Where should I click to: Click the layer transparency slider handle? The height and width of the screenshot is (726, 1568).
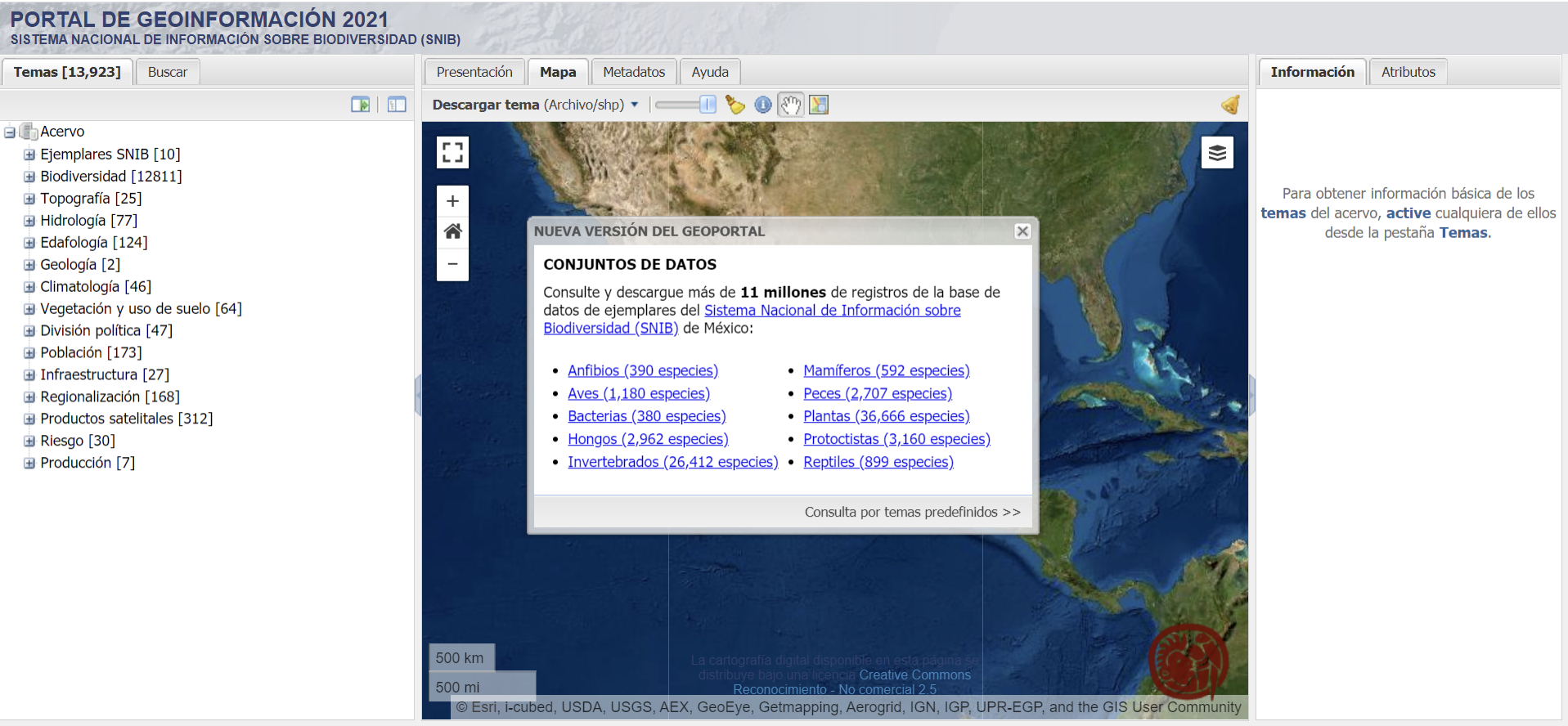pos(708,105)
